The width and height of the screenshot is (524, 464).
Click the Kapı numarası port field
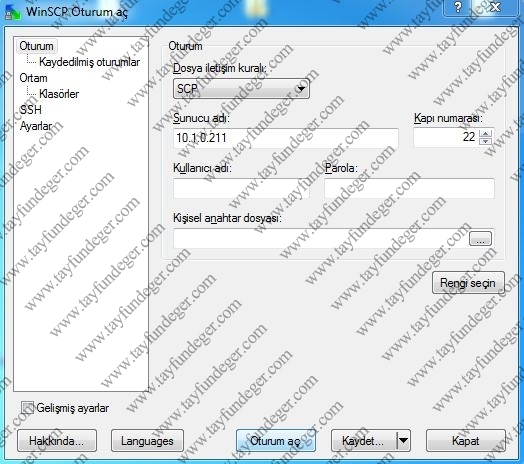coord(446,137)
